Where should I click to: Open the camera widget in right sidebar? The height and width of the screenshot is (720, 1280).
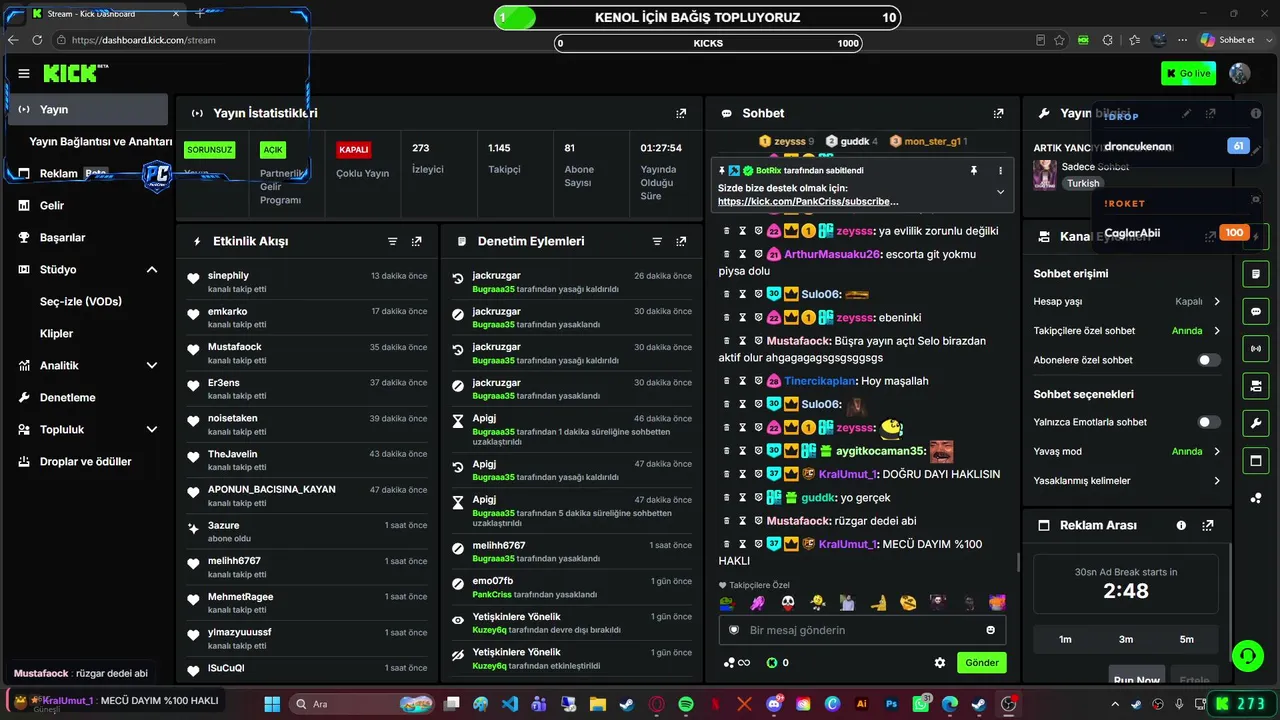point(1256,385)
